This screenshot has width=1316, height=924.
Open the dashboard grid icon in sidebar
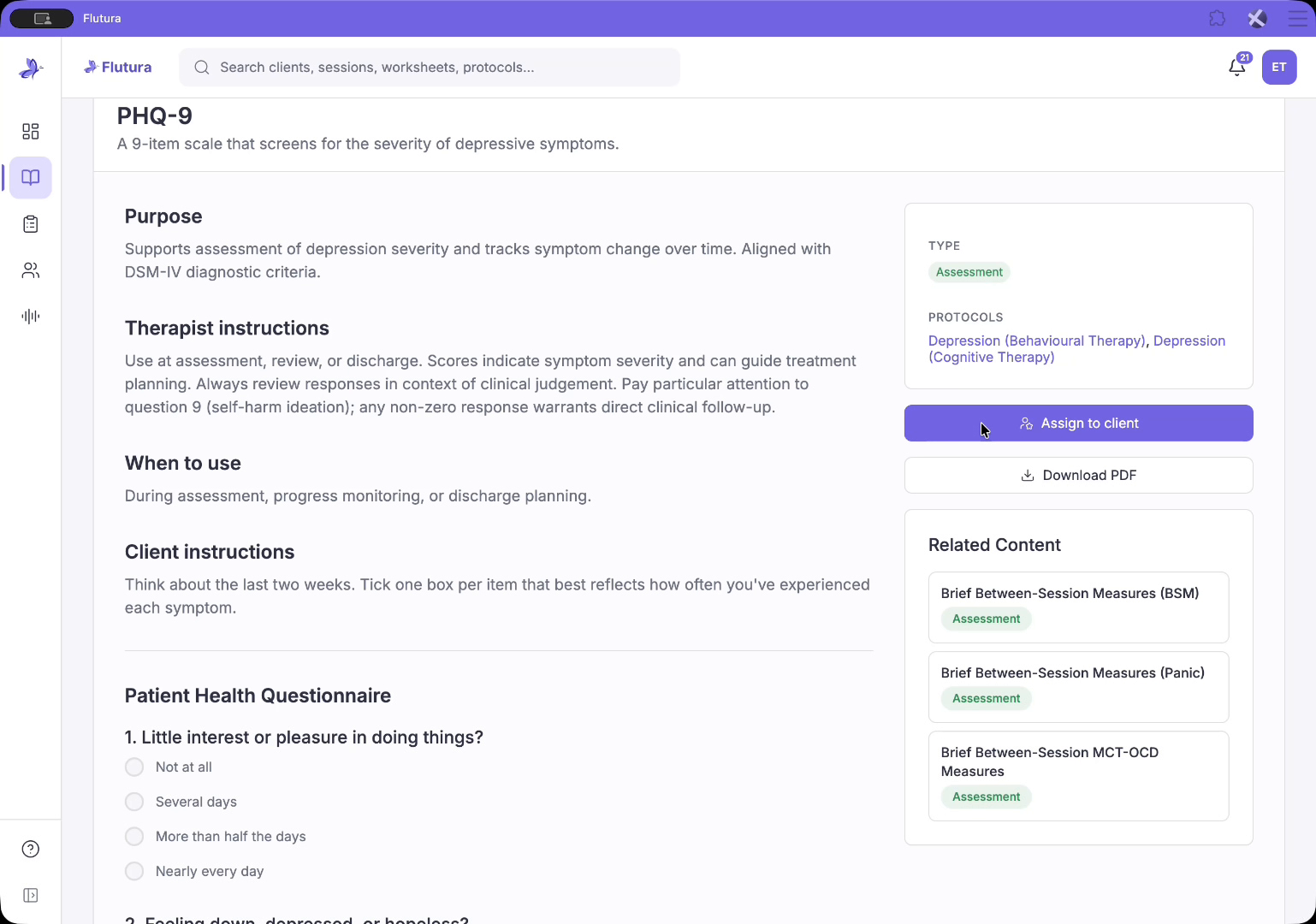pos(31,131)
